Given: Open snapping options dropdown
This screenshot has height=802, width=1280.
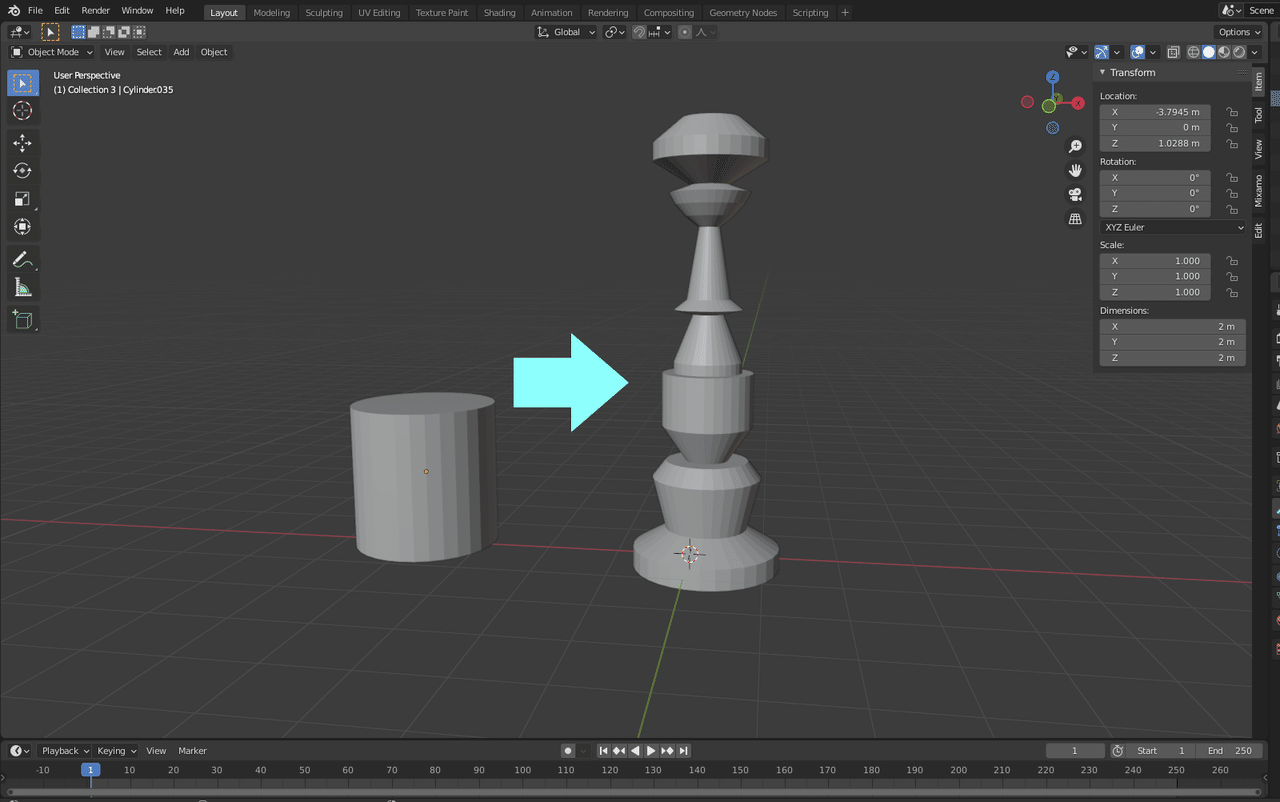Looking at the screenshot, I should click(660, 32).
